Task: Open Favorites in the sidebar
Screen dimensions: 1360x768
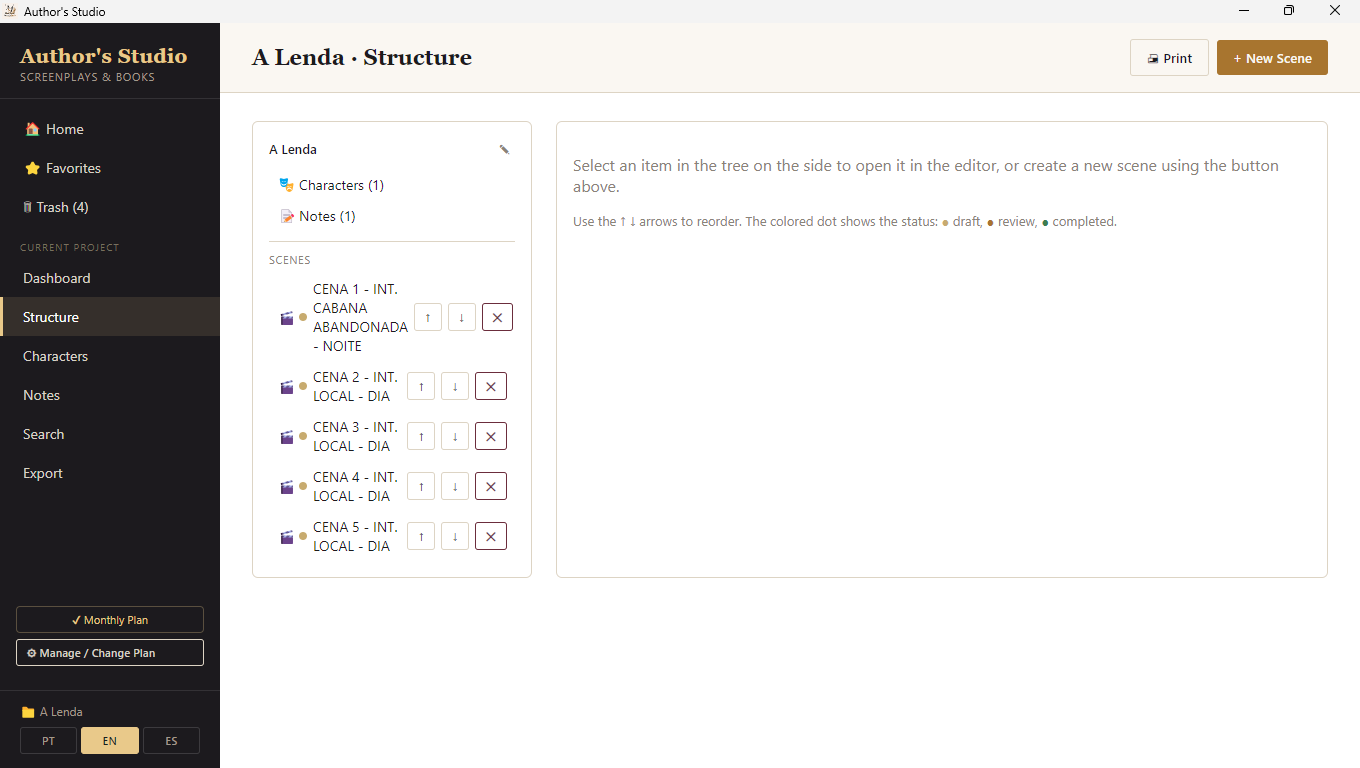Action: point(110,168)
